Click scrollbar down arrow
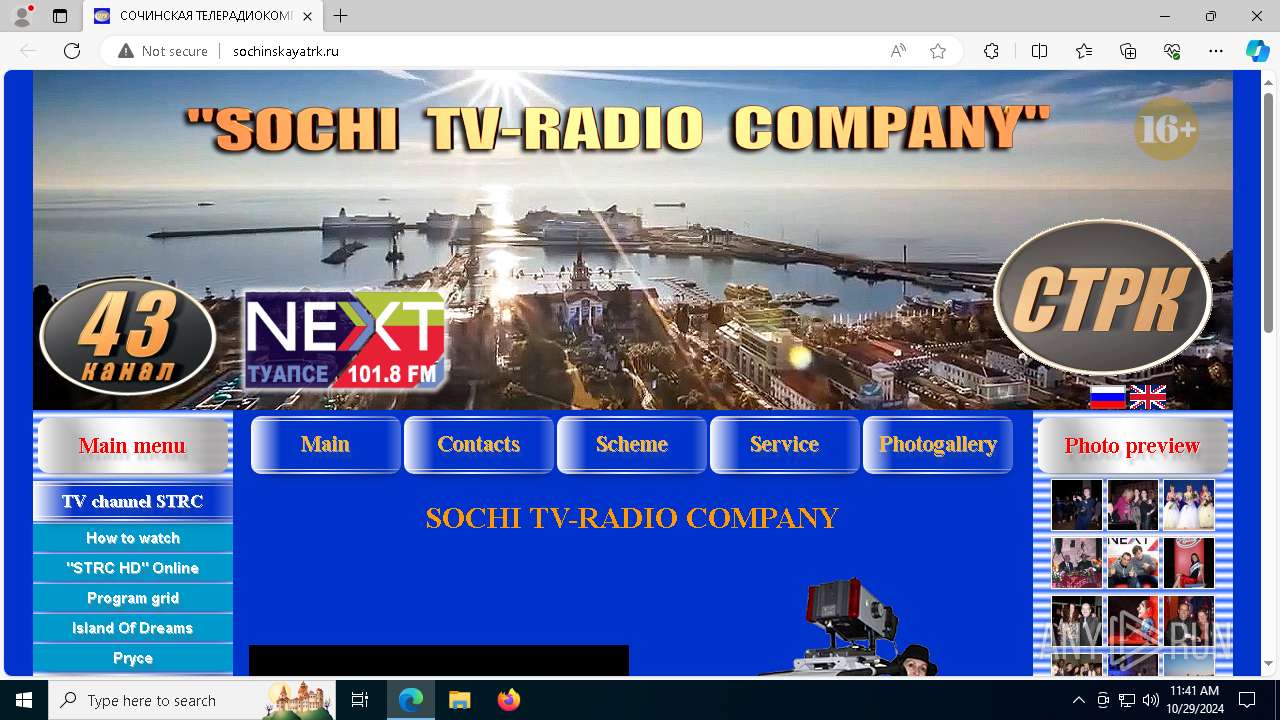1280x720 pixels. click(x=1268, y=664)
